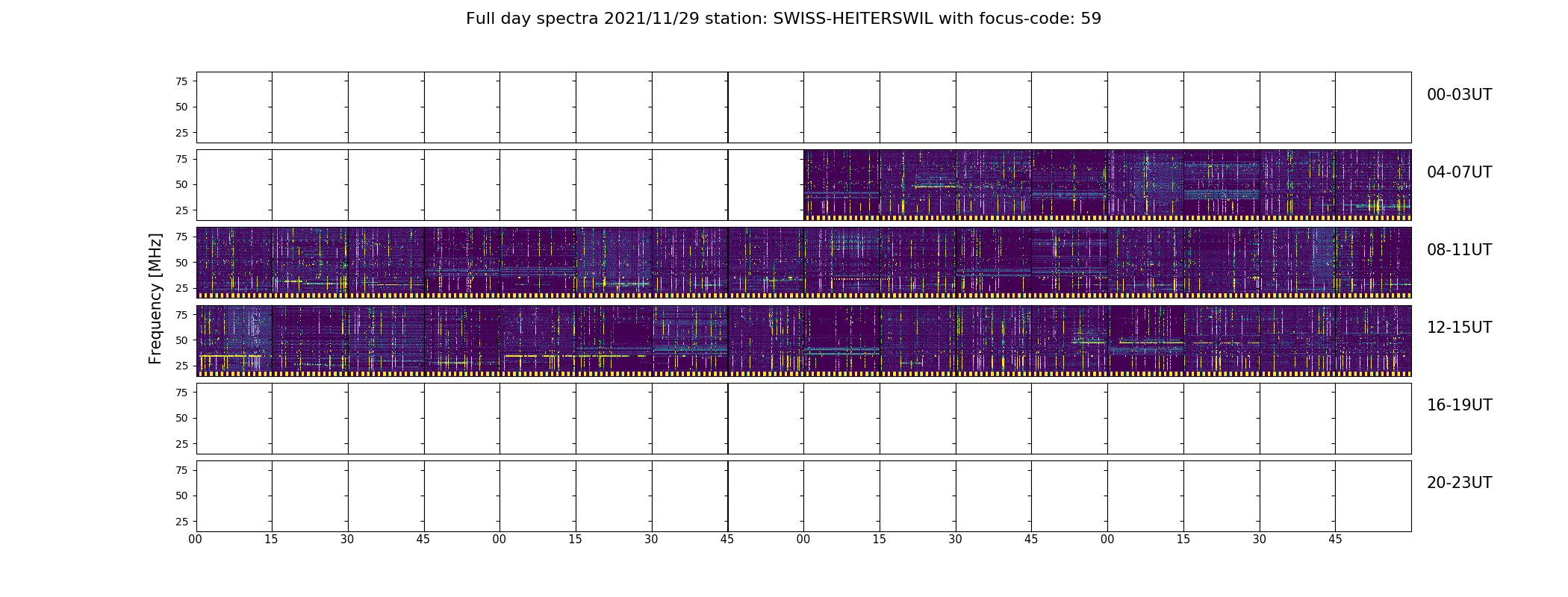This screenshot has height=597, width=1568.
Task: Click the 12-15UT row label
Action: 1459,328
